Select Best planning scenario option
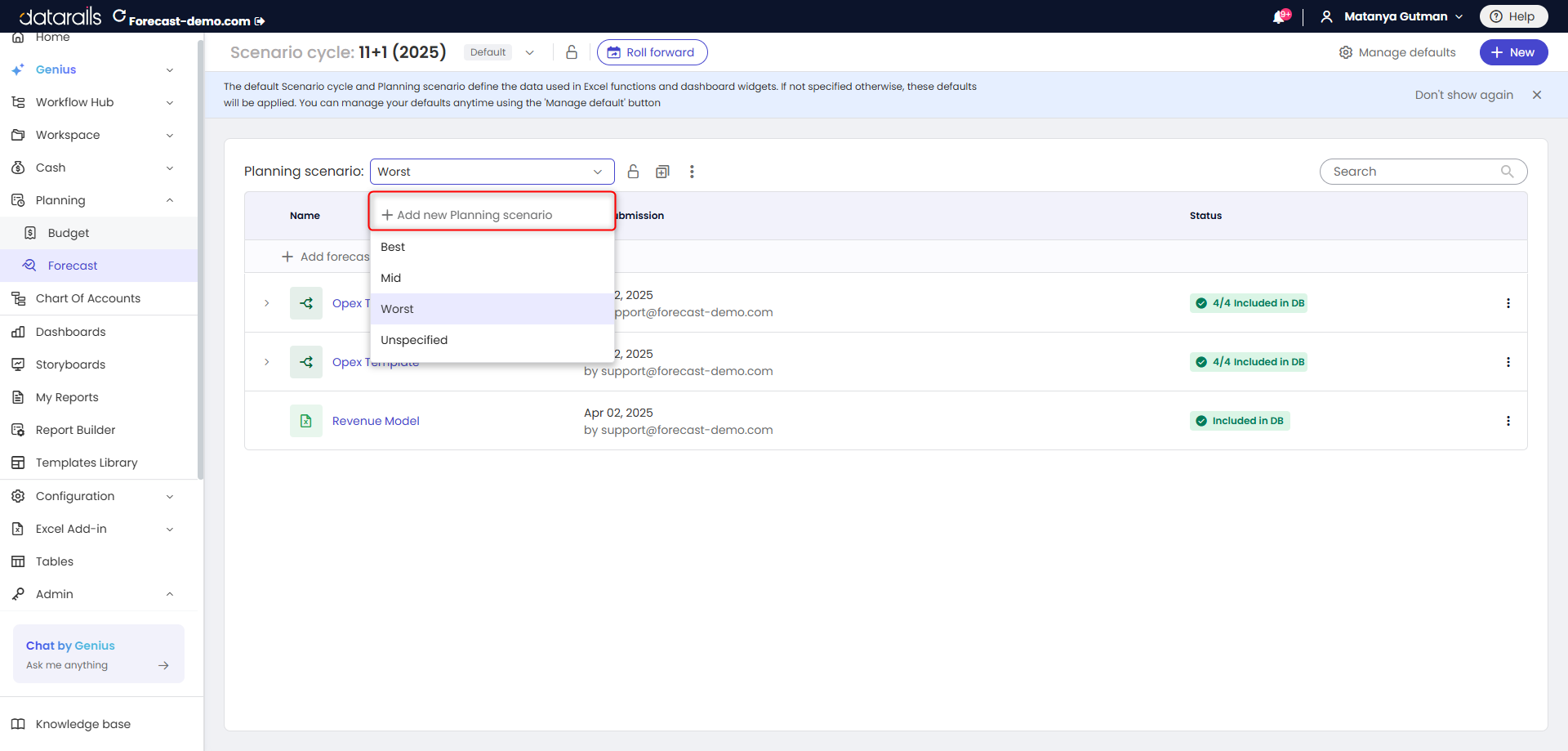The height and width of the screenshot is (751, 1568). pyautogui.click(x=492, y=247)
